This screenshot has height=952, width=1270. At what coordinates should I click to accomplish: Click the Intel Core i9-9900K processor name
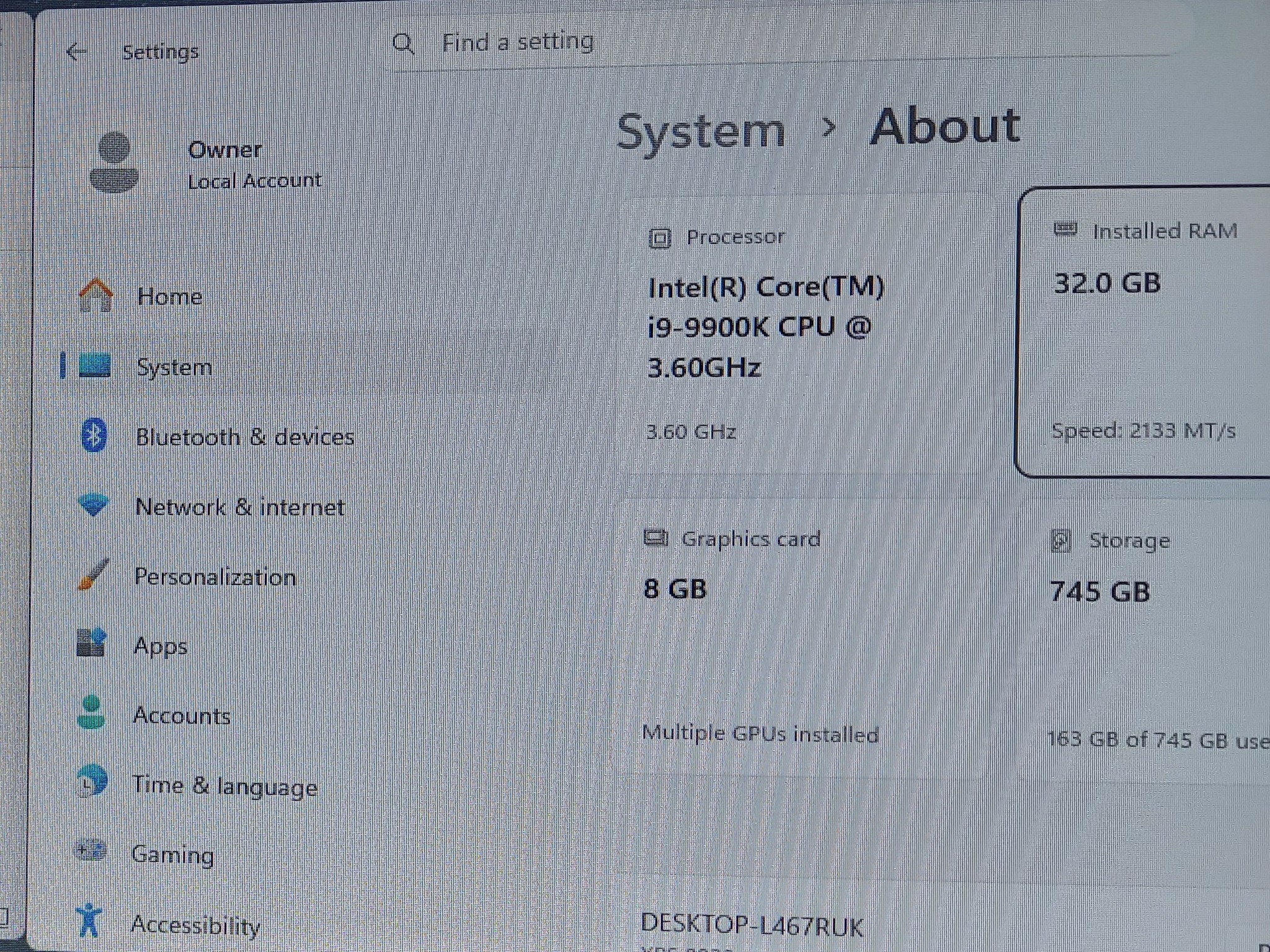point(766,327)
